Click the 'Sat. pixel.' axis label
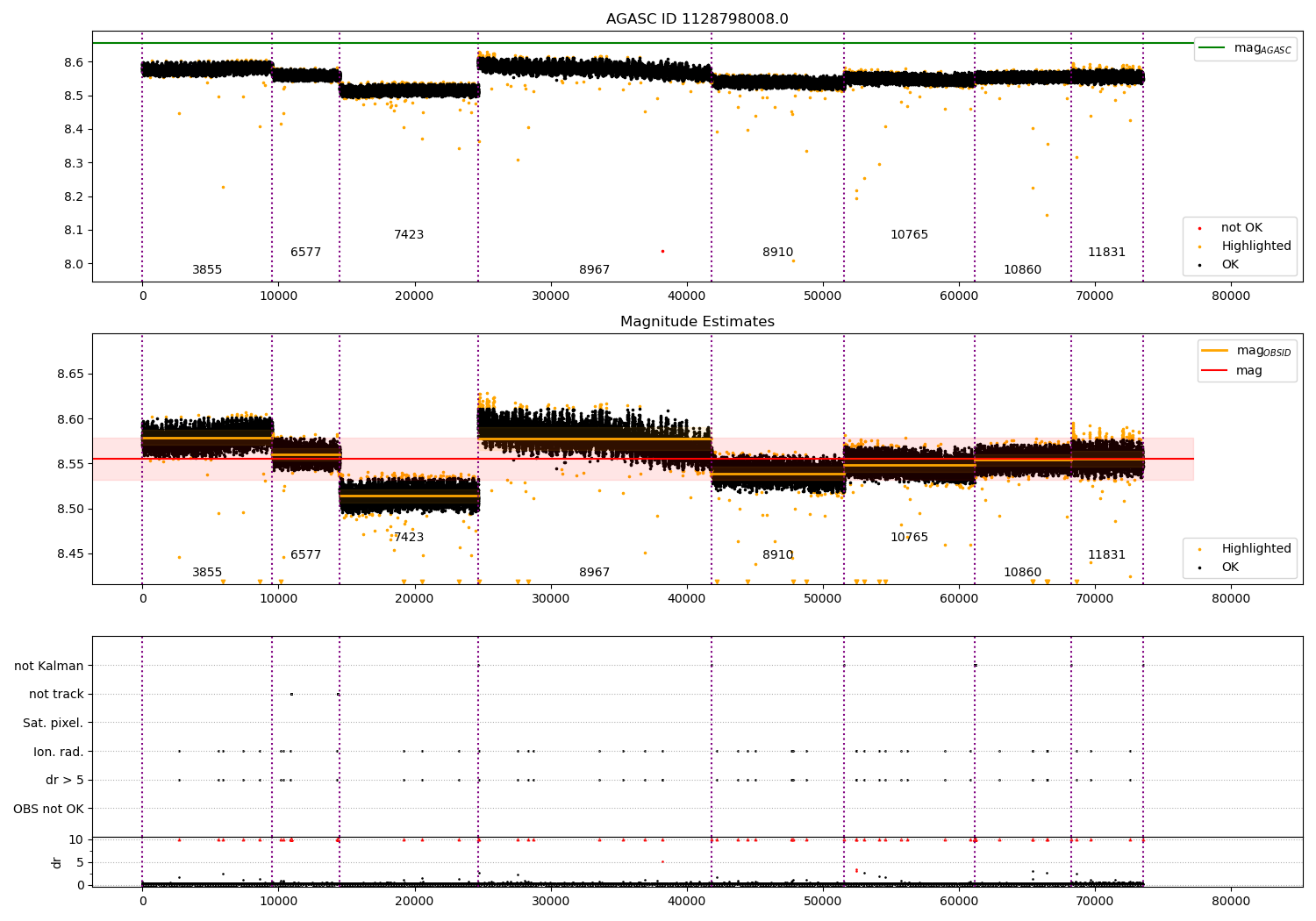Image resolution: width=1316 pixels, height=921 pixels. (54, 724)
